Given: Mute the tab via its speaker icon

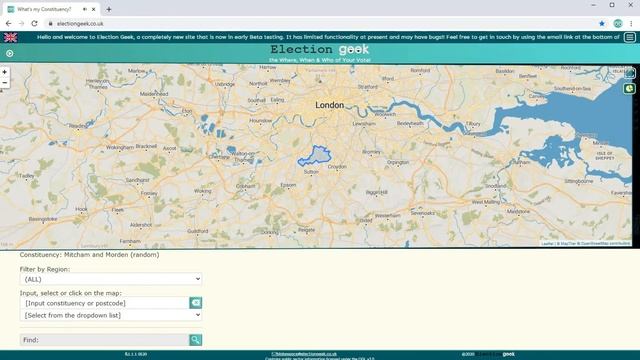Looking at the screenshot, I should [x=85, y=9].
